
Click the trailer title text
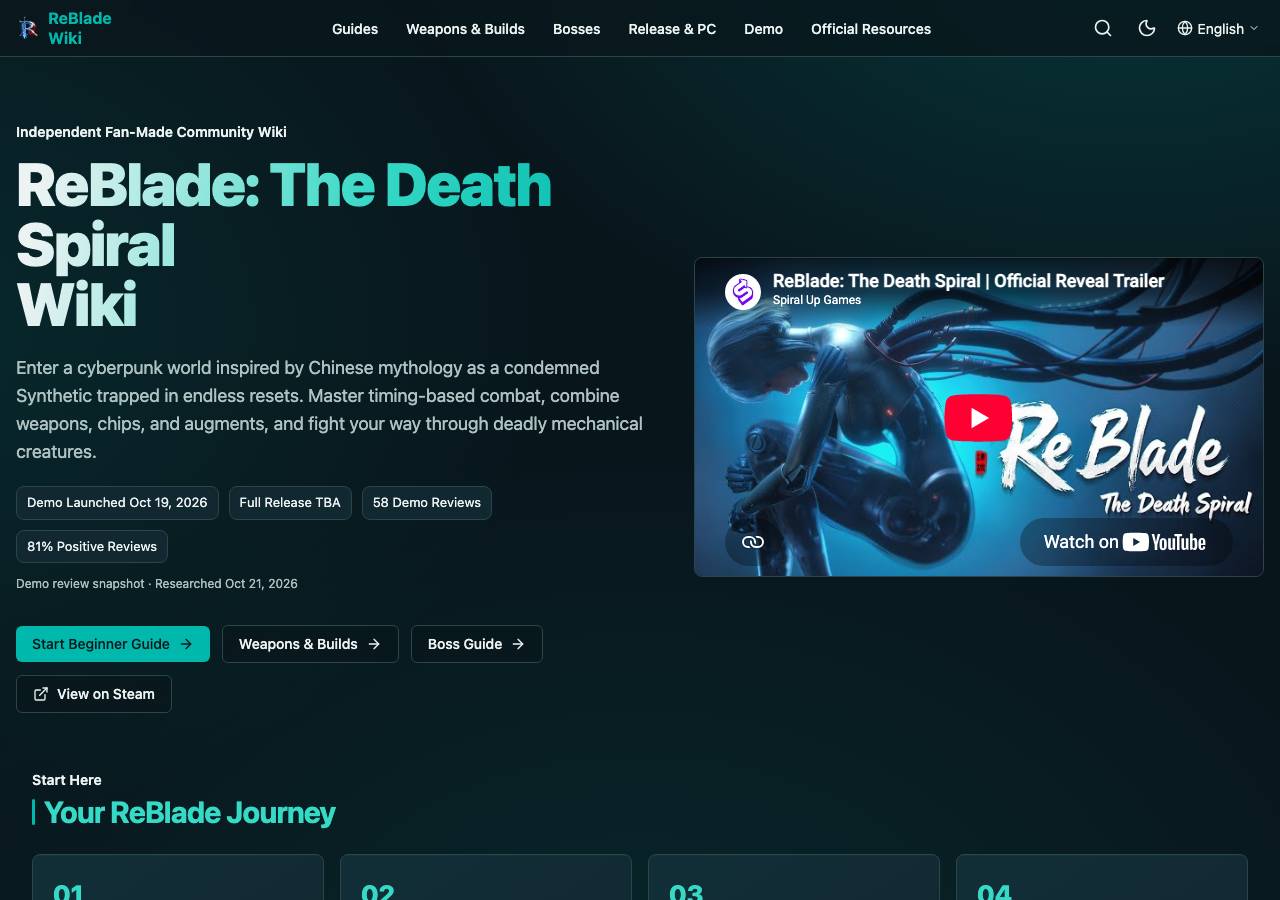[x=968, y=281]
